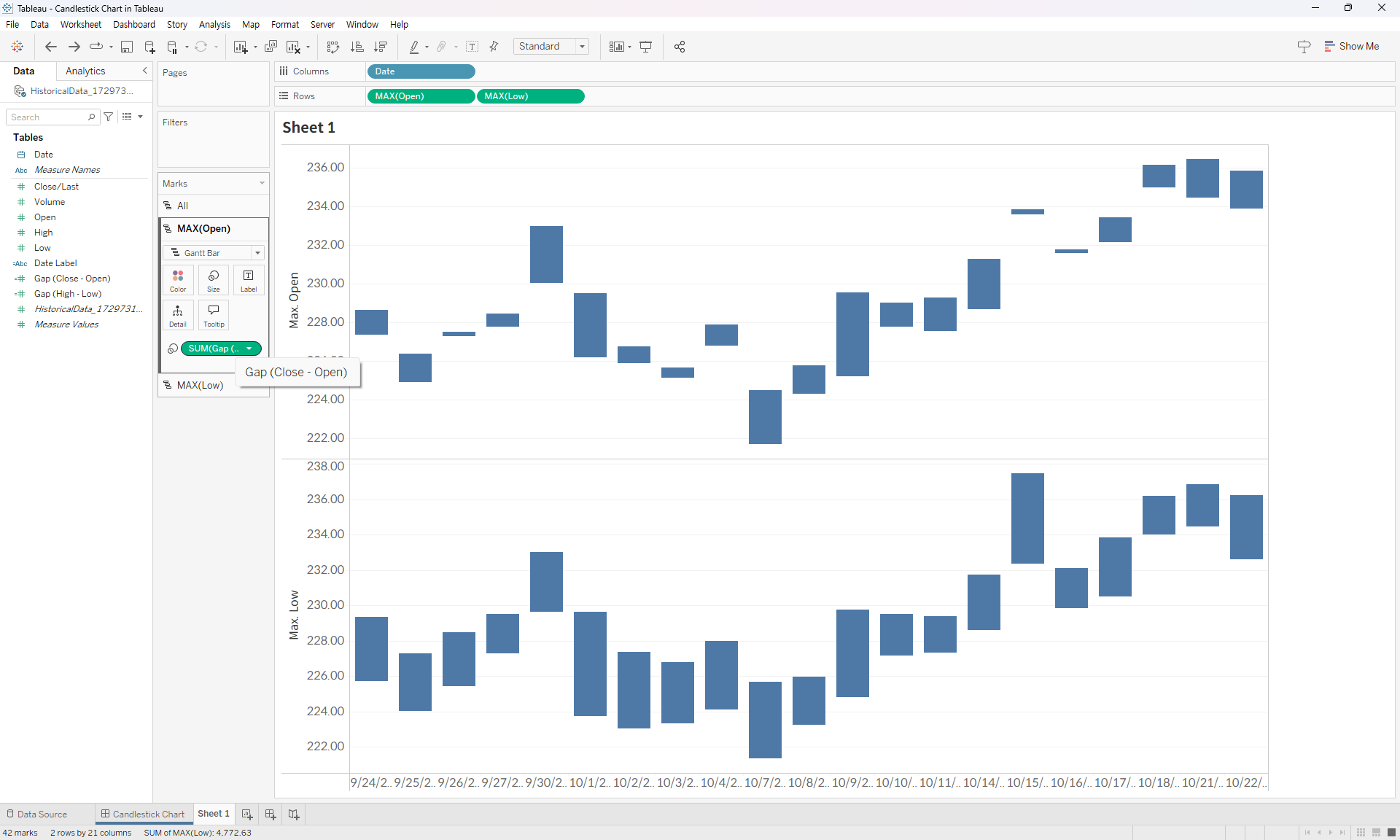Click the Undo back arrow icon
Viewport: 1400px width, 840px height.
click(x=50, y=47)
